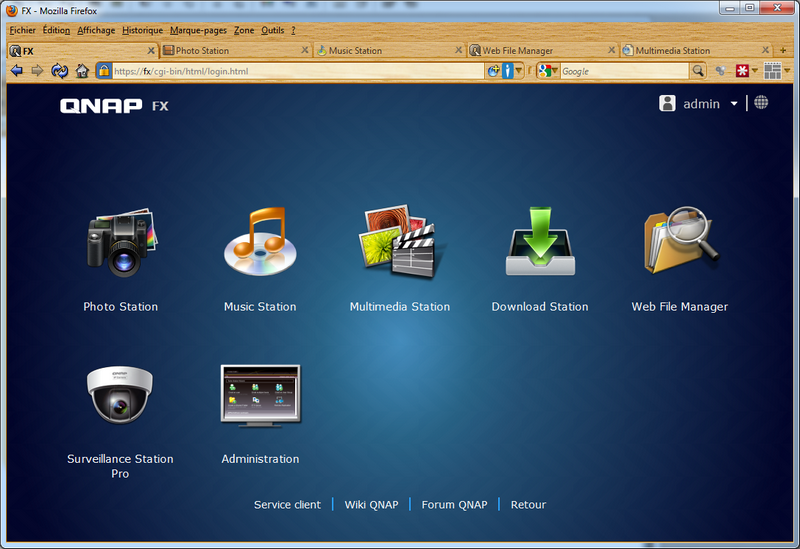Switch to the Music Station tab

tap(390, 51)
